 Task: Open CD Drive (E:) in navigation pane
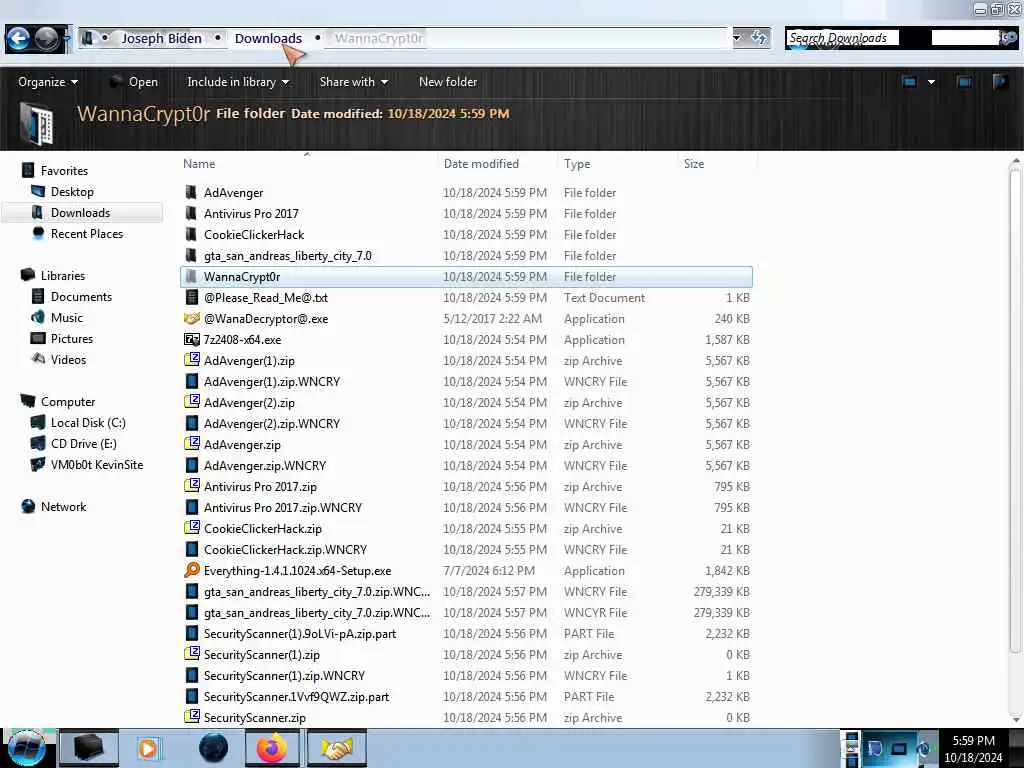pyautogui.click(x=84, y=443)
